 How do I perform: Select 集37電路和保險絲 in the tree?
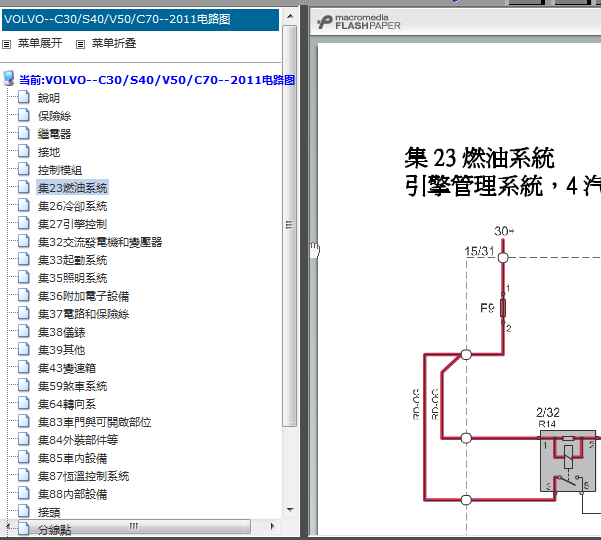[84, 314]
